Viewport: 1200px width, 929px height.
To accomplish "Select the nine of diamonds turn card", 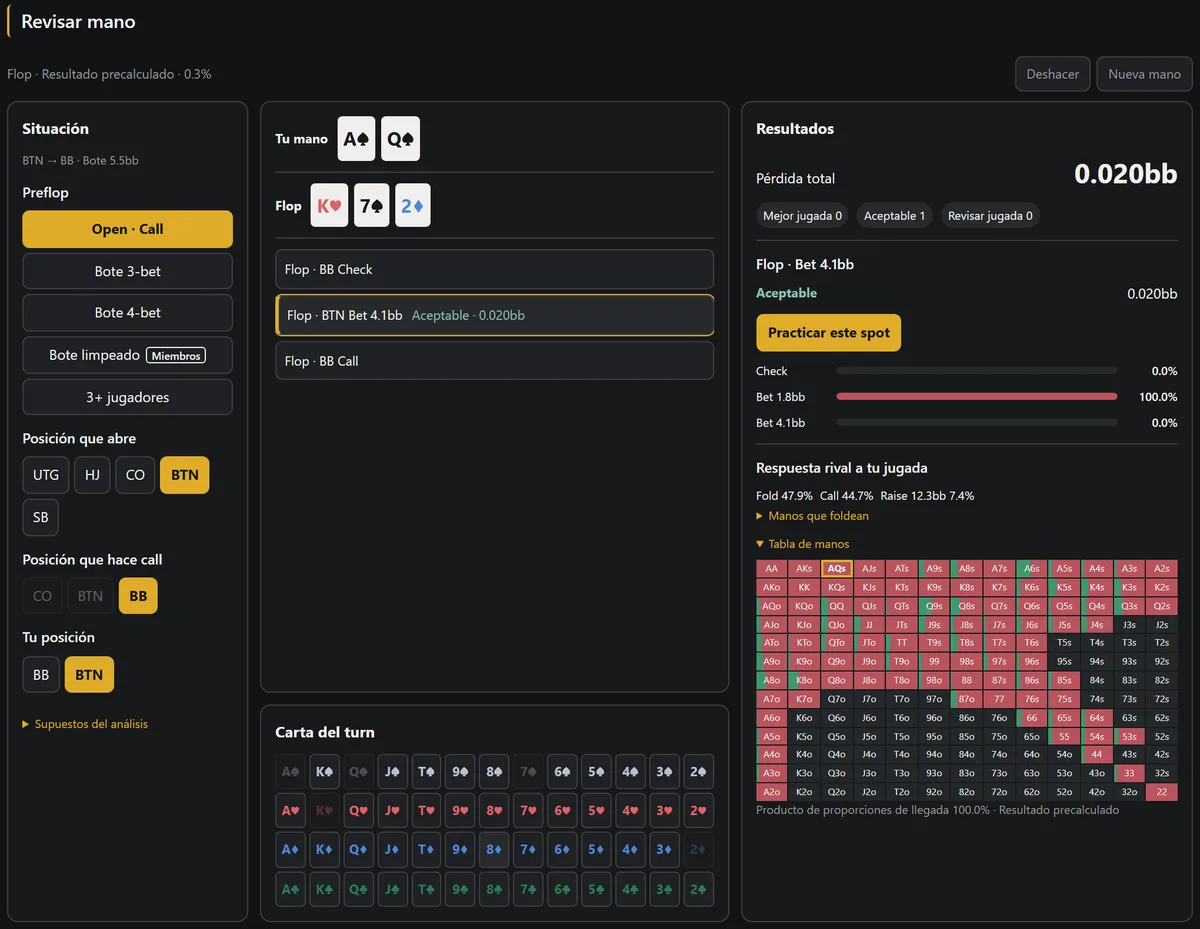I will click(460, 849).
